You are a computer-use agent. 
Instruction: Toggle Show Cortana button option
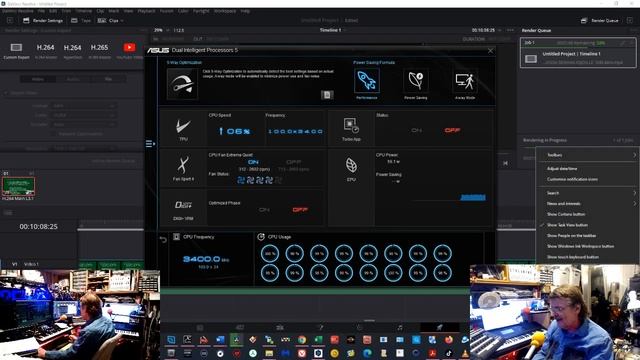pyautogui.click(x=566, y=214)
